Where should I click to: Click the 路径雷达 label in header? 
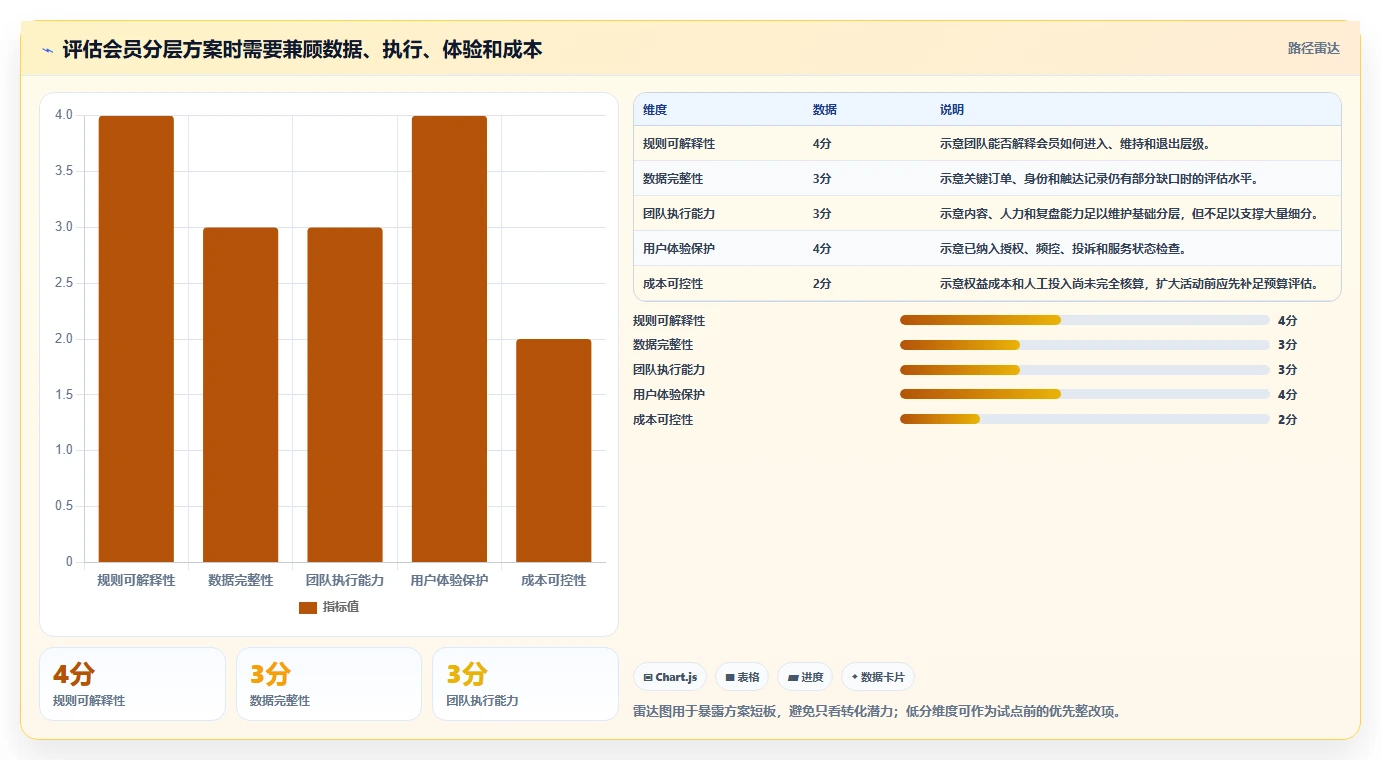1313,48
